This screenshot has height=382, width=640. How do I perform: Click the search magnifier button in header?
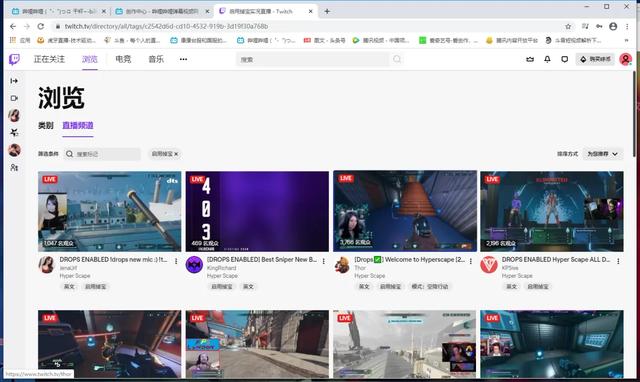point(397,60)
